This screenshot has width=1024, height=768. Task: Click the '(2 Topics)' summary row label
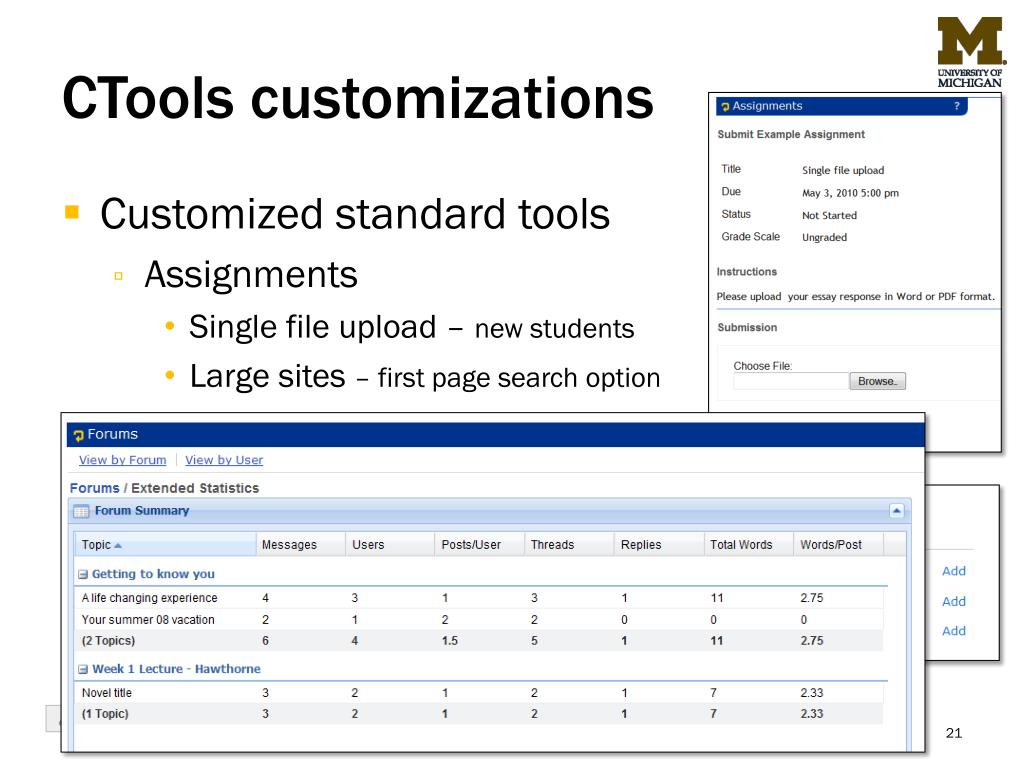[x=108, y=641]
